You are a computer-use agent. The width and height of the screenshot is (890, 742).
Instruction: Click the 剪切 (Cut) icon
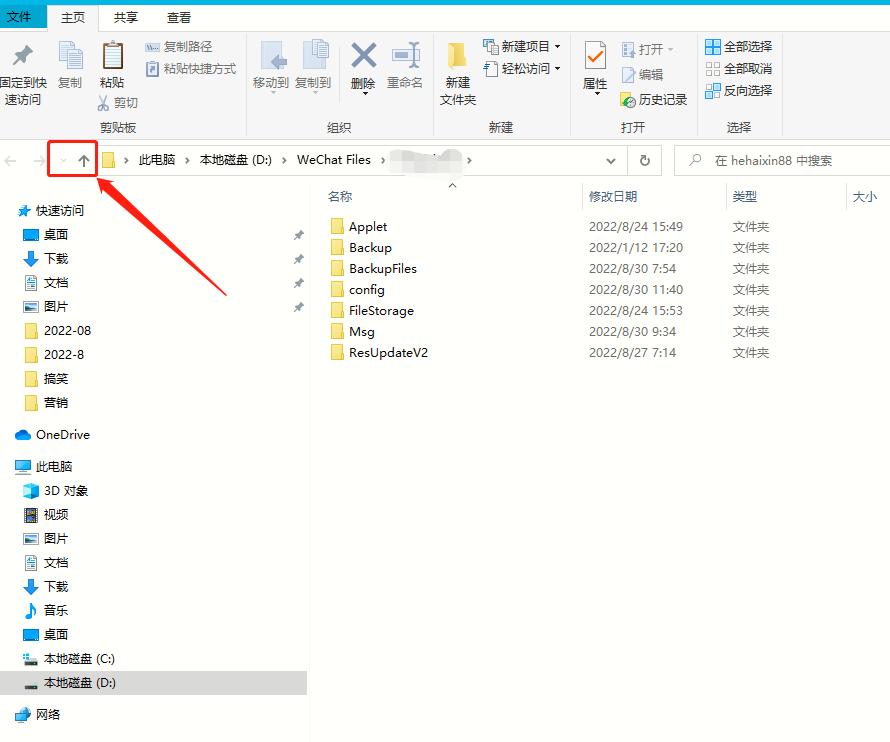pos(119,101)
